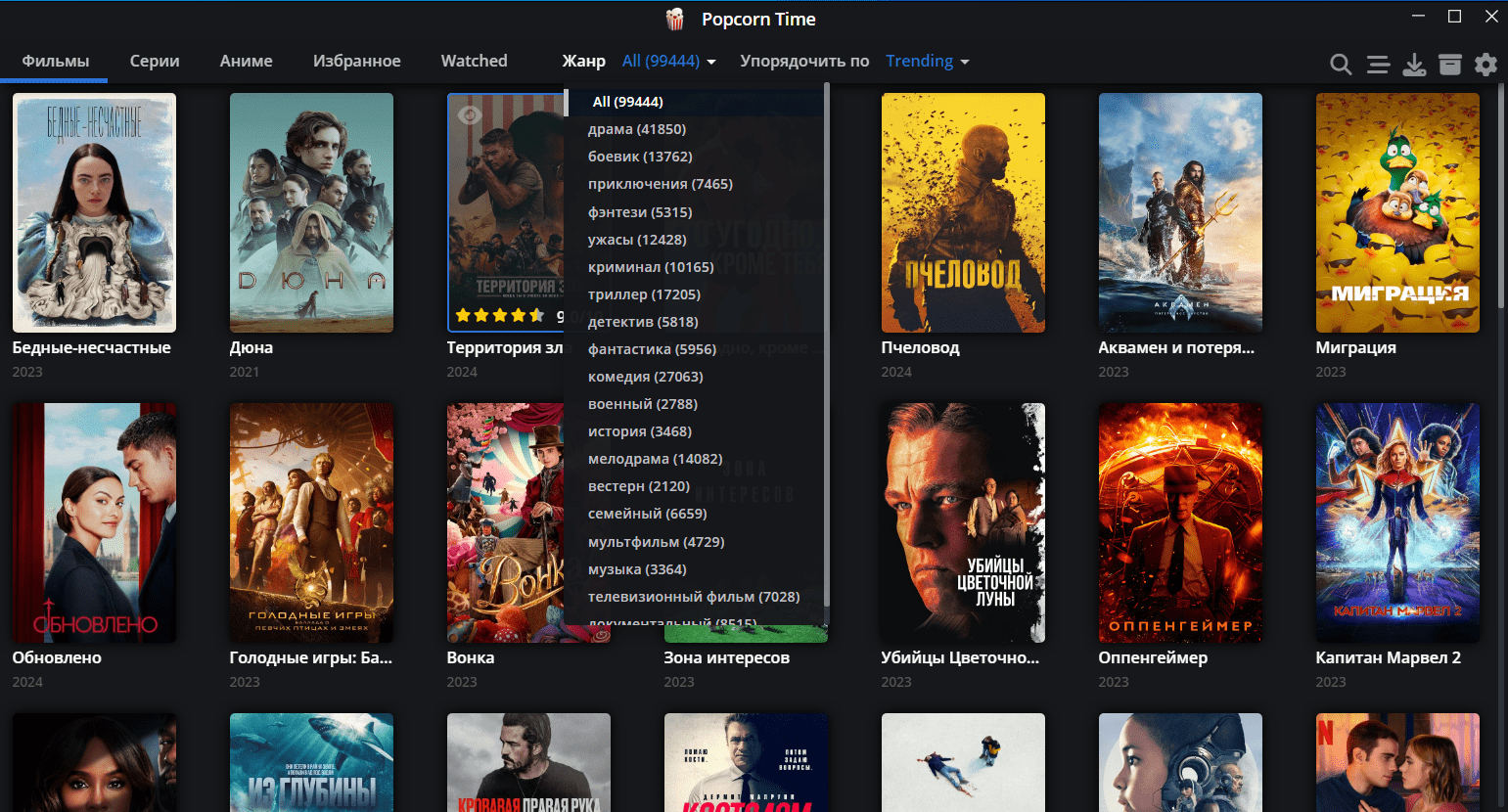This screenshot has height=812, width=1508.
Task: Choose музыка (3364) genre
Action: coord(696,569)
